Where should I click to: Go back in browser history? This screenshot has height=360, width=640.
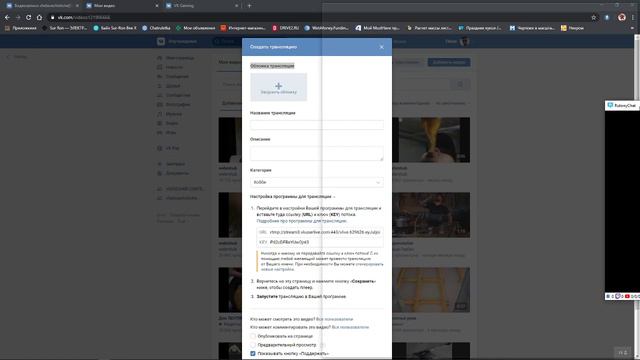pyautogui.click(x=7, y=18)
